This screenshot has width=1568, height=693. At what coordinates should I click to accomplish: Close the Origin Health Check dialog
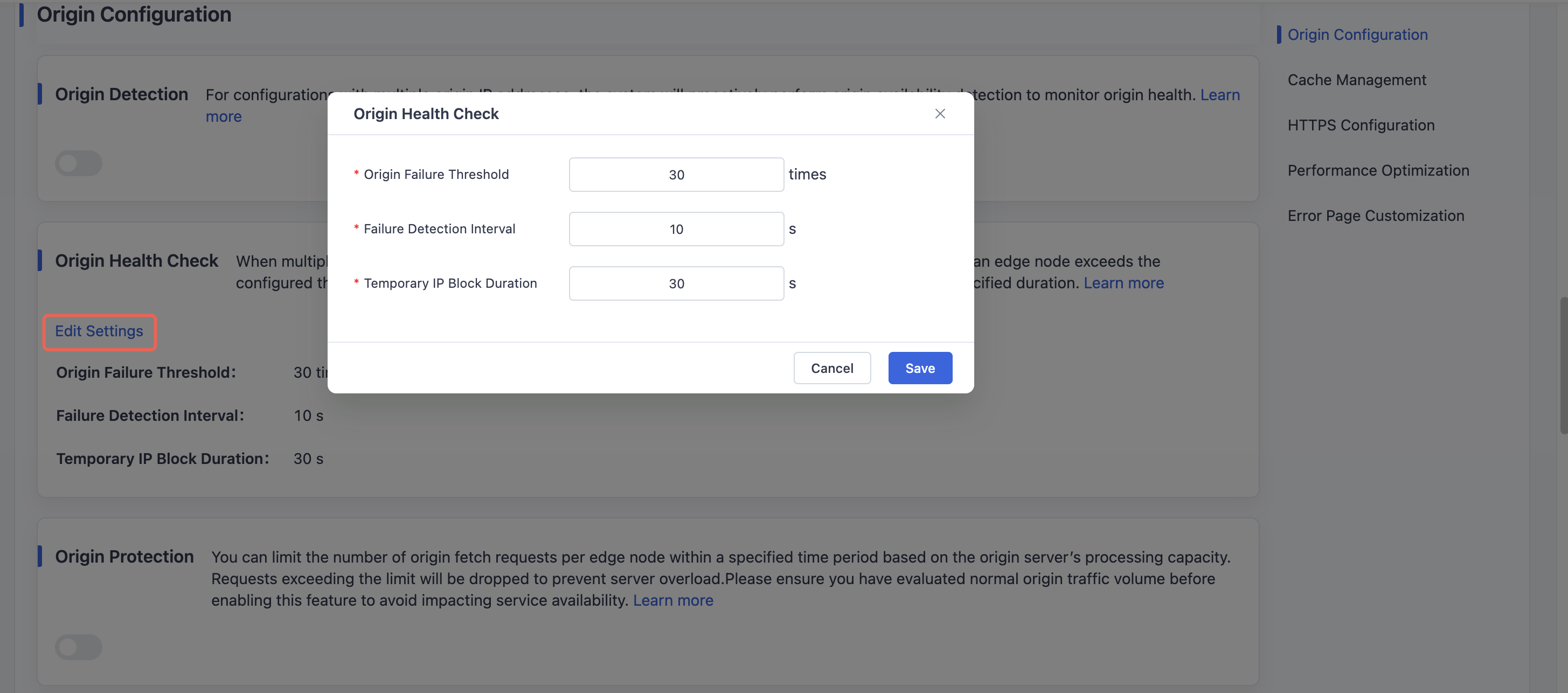tap(940, 114)
